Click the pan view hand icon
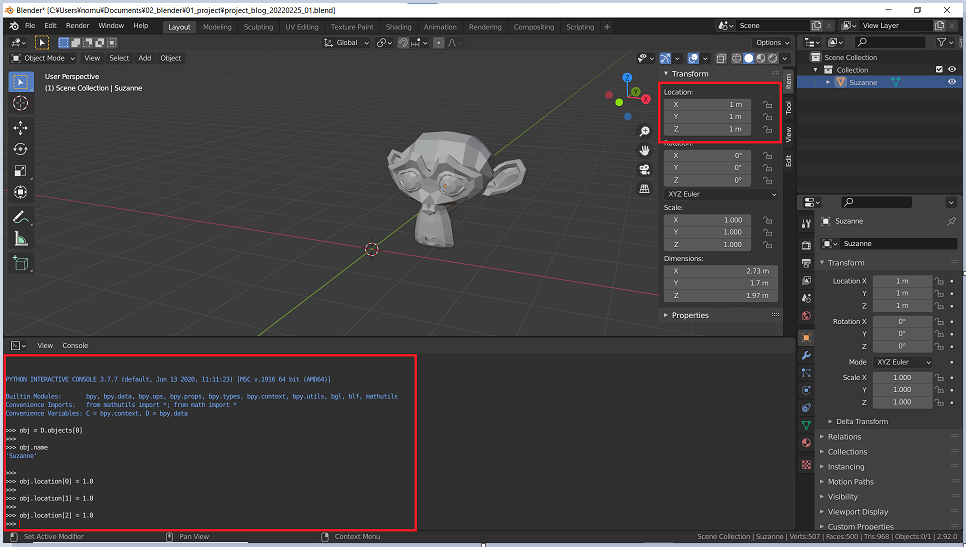The height and width of the screenshot is (547, 966). click(644, 150)
